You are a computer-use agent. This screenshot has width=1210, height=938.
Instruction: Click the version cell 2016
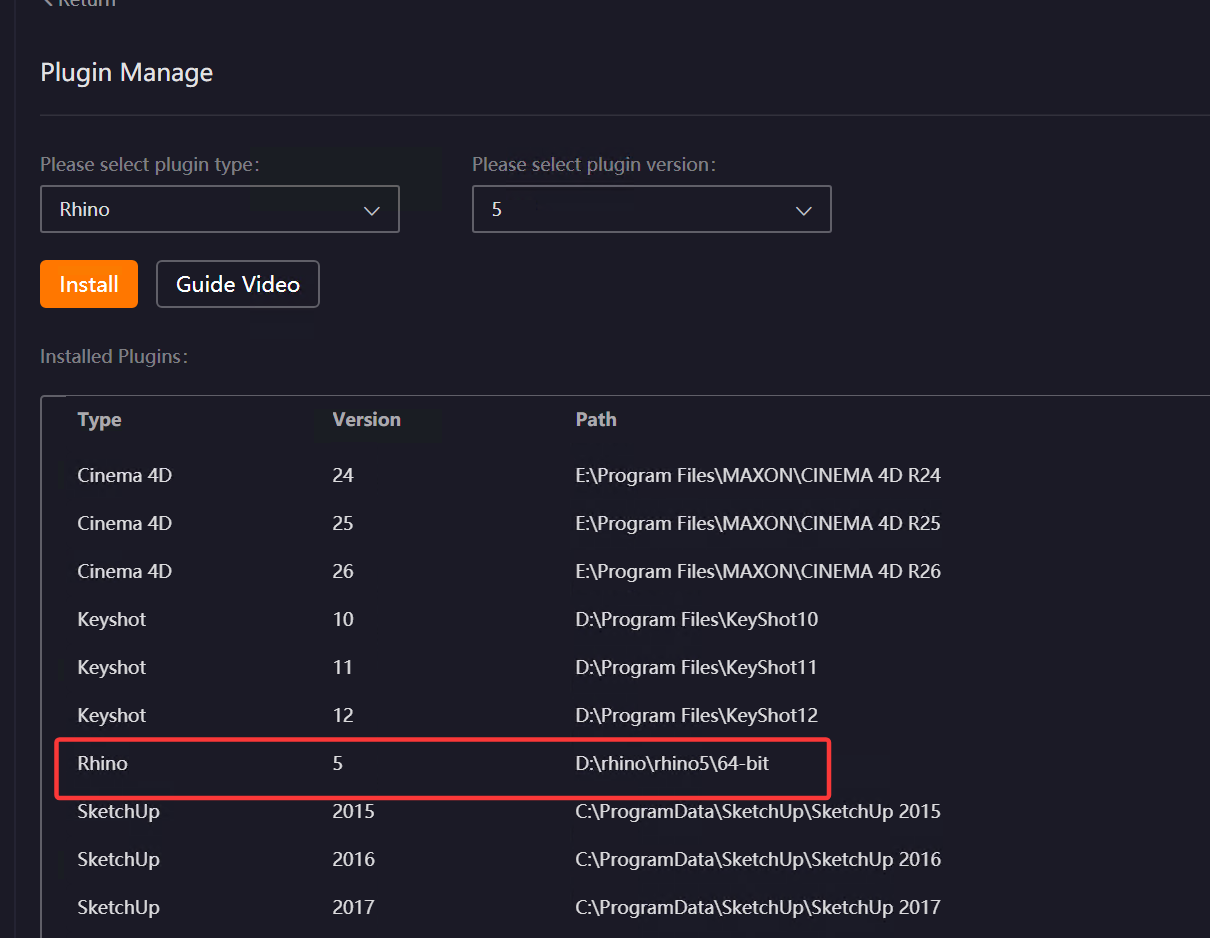point(353,859)
